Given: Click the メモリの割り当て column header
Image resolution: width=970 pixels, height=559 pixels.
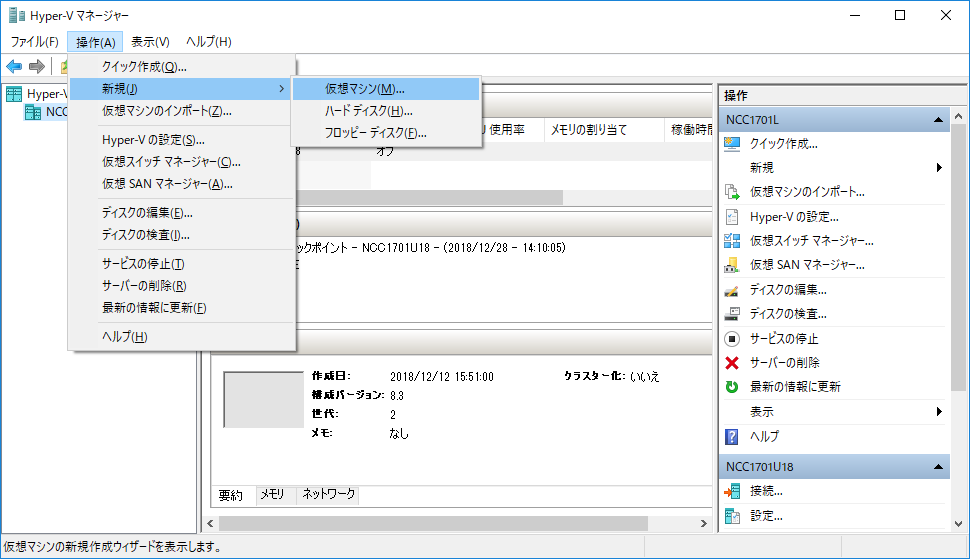Looking at the screenshot, I should (x=604, y=130).
